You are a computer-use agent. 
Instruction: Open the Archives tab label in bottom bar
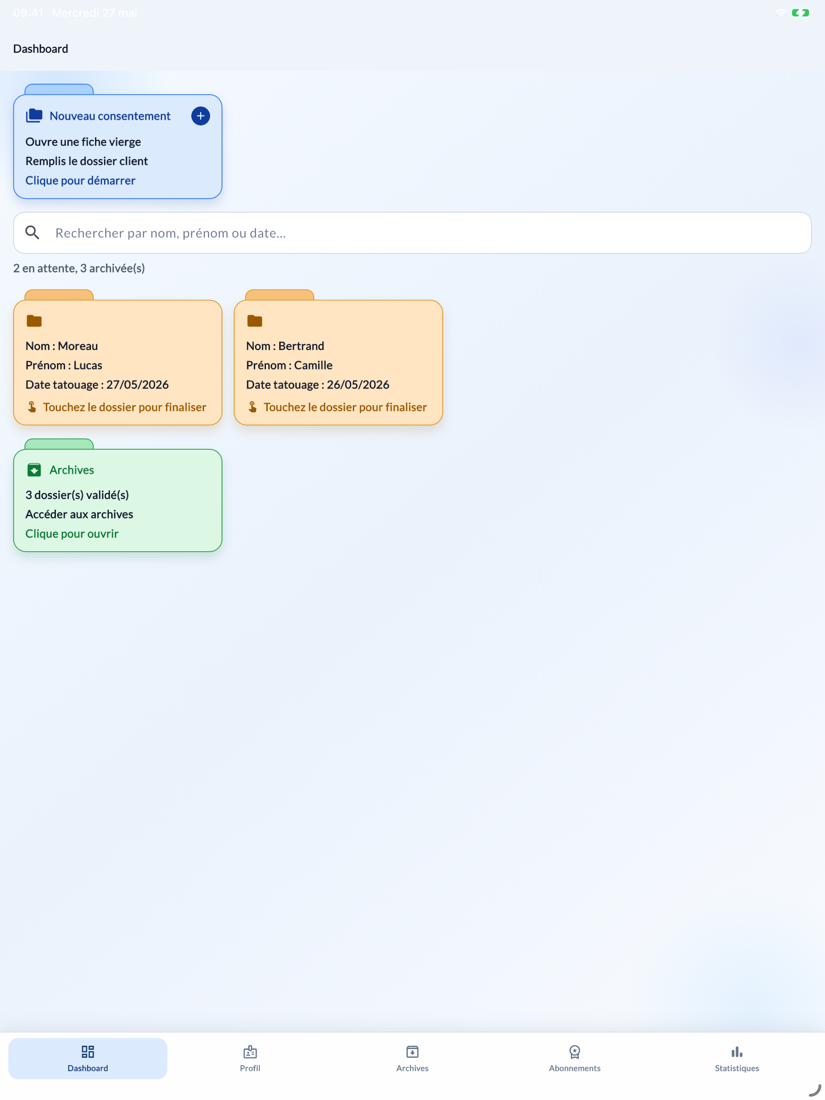pos(412,1068)
